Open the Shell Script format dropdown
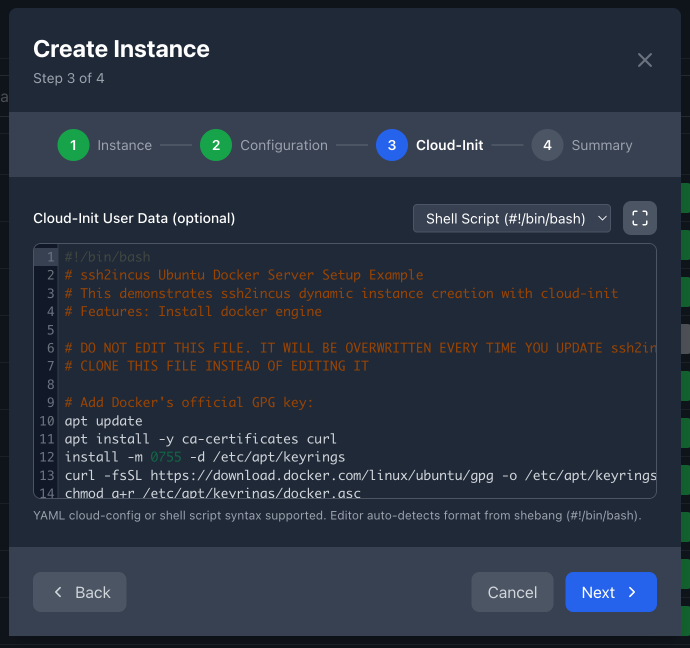Viewport: 690px width, 648px height. click(511, 218)
